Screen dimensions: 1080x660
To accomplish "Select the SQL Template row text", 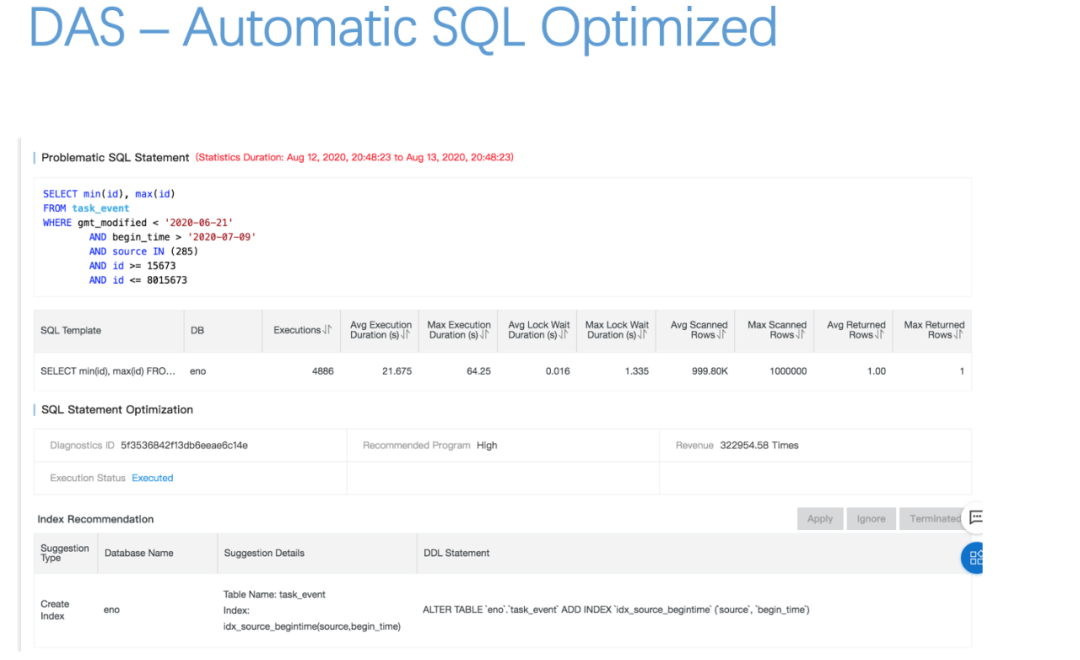I will [108, 371].
